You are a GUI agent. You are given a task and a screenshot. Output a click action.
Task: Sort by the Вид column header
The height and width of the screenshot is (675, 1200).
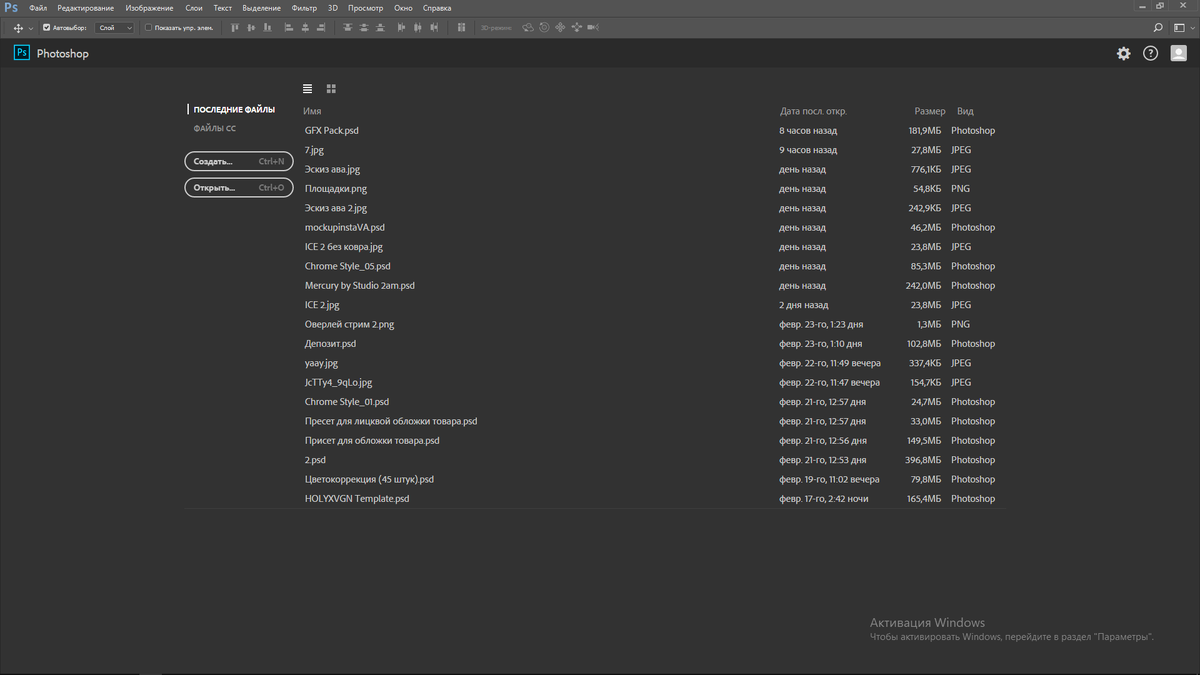[965, 111]
